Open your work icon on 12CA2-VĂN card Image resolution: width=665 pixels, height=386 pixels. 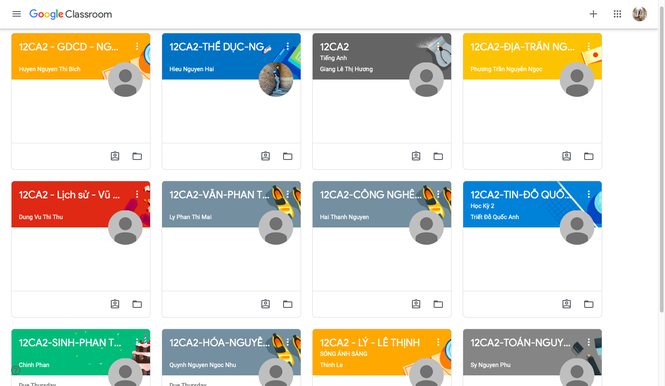click(265, 304)
